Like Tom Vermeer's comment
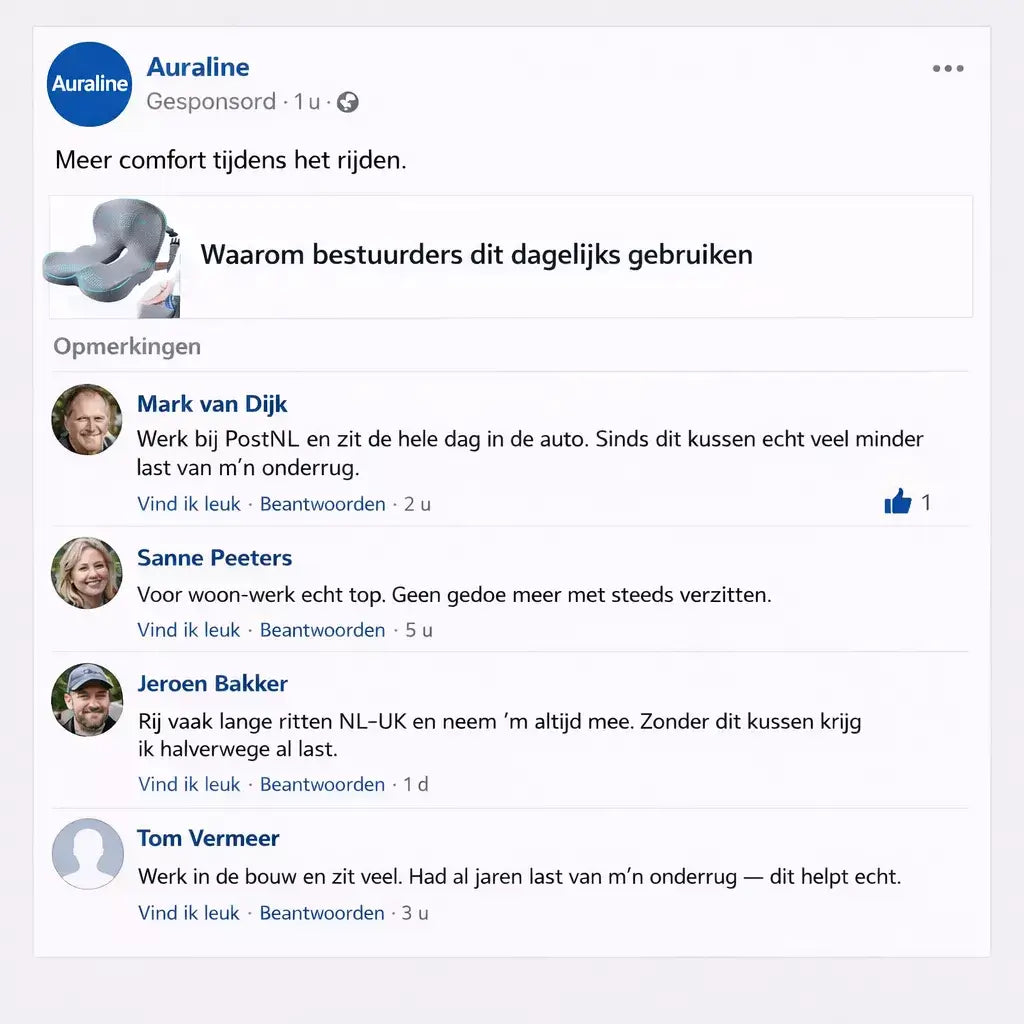 [x=189, y=912]
